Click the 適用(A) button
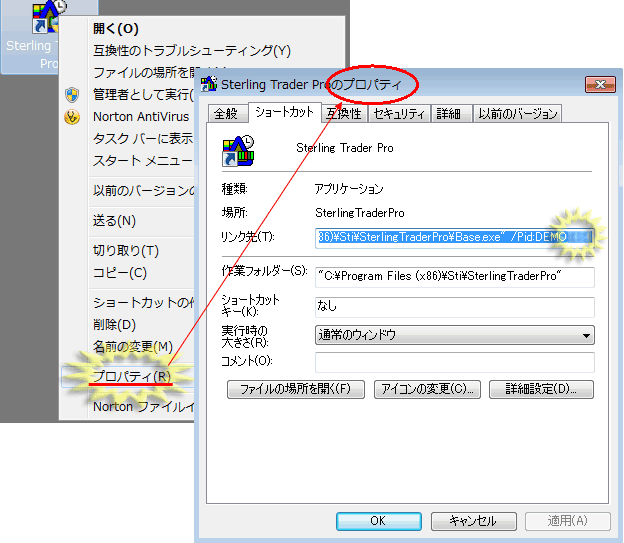The image size is (624, 543). tap(568, 521)
